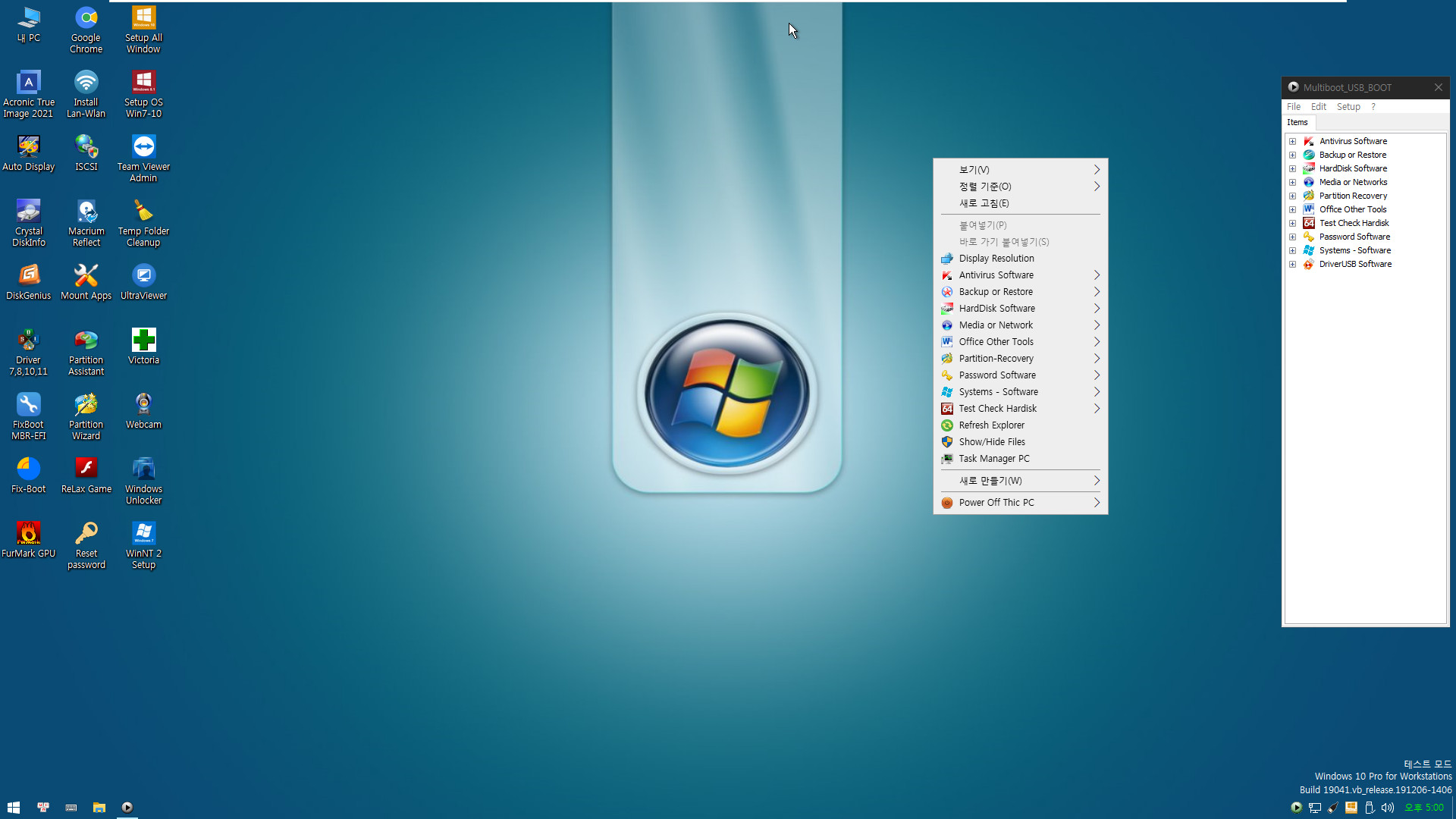The width and height of the screenshot is (1456, 819).
Task: Expand Media or Networks tree node
Action: 1292,182
